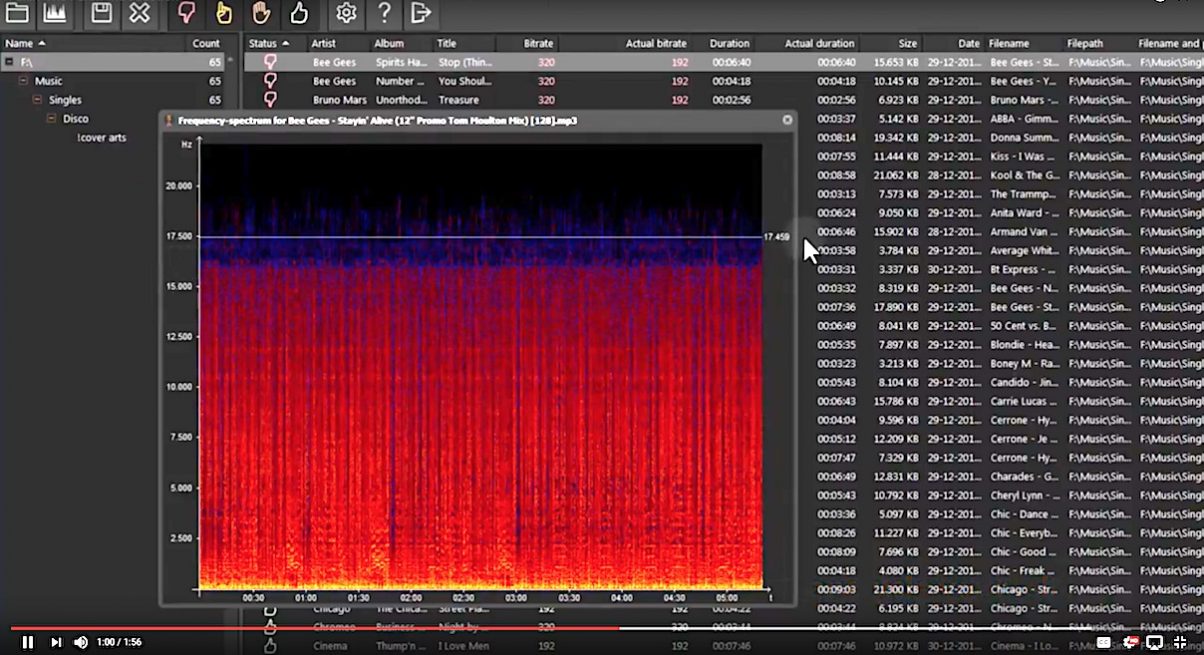
Task: Open folder with the toolbar folder icon
Action: [x=17, y=13]
